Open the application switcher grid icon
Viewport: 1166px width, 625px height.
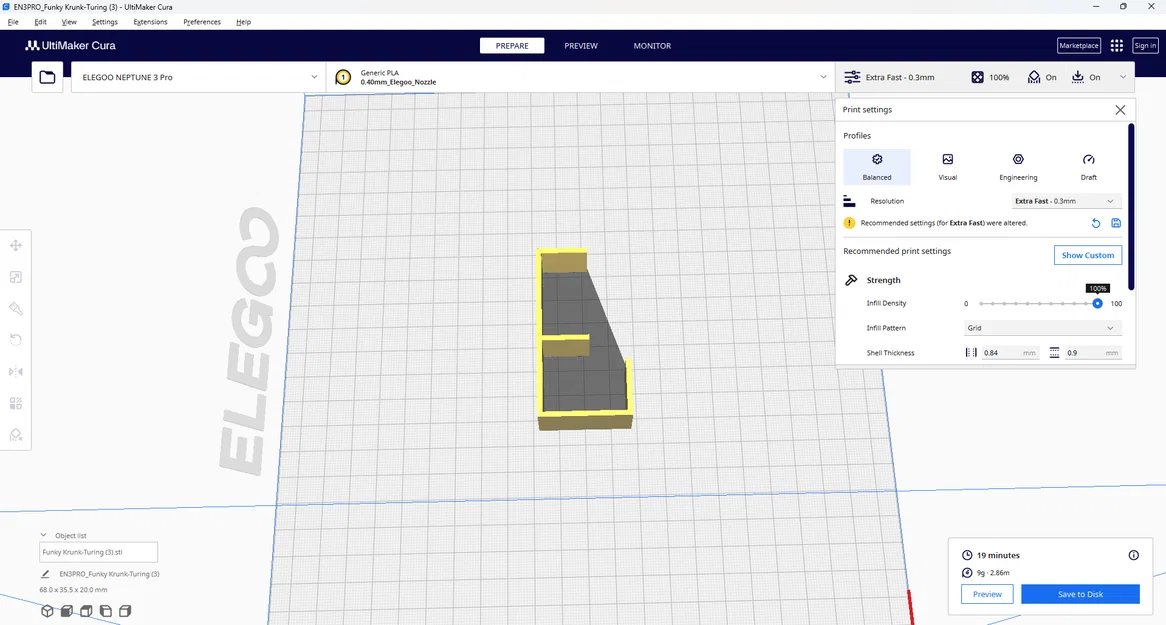pos(1116,45)
